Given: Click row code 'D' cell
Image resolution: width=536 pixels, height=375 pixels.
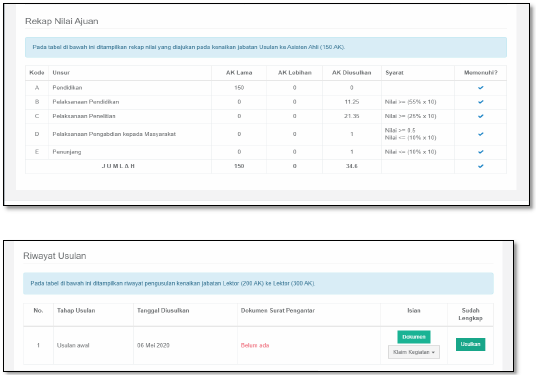Looking at the screenshot, I should point(37,134).
